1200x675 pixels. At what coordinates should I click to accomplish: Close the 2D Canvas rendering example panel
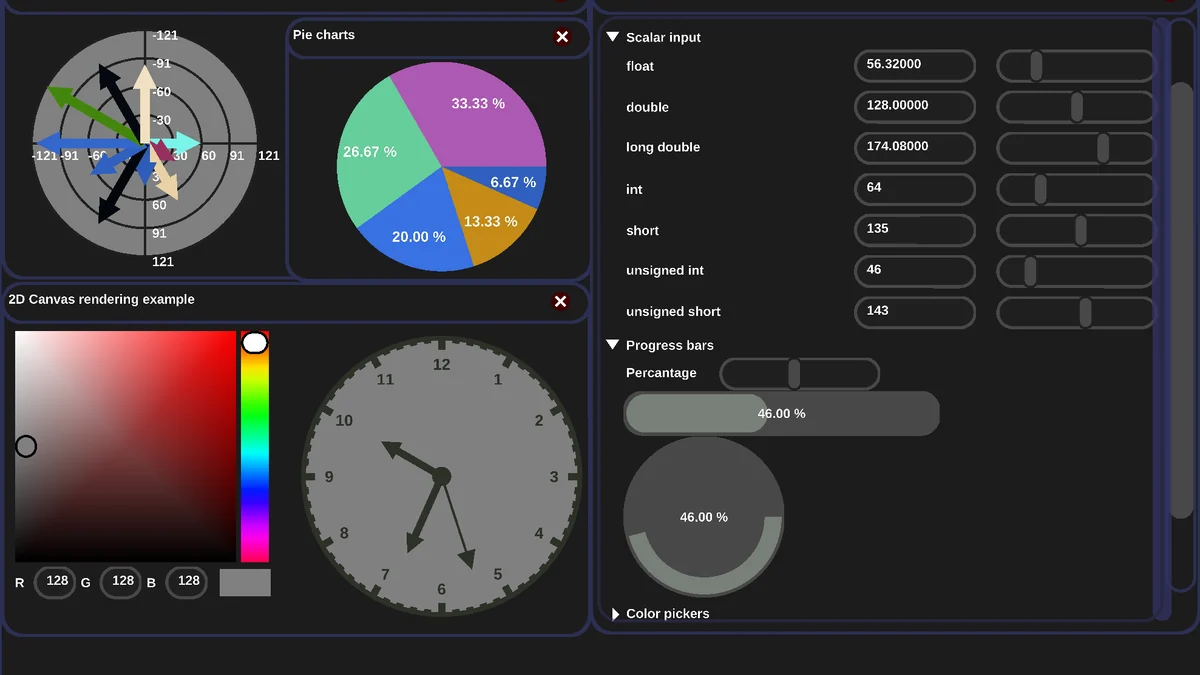(560, 302)
